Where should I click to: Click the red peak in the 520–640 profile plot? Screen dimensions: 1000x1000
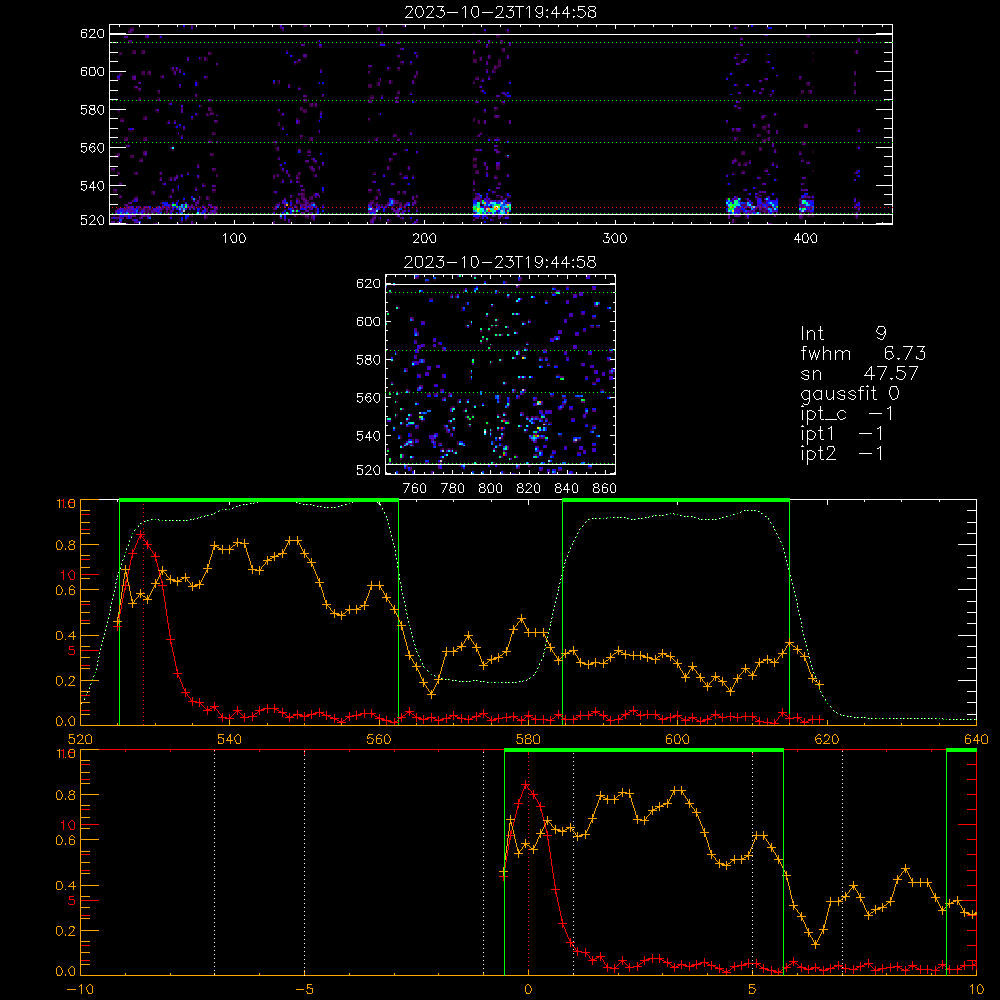click(x=141, y=534)
